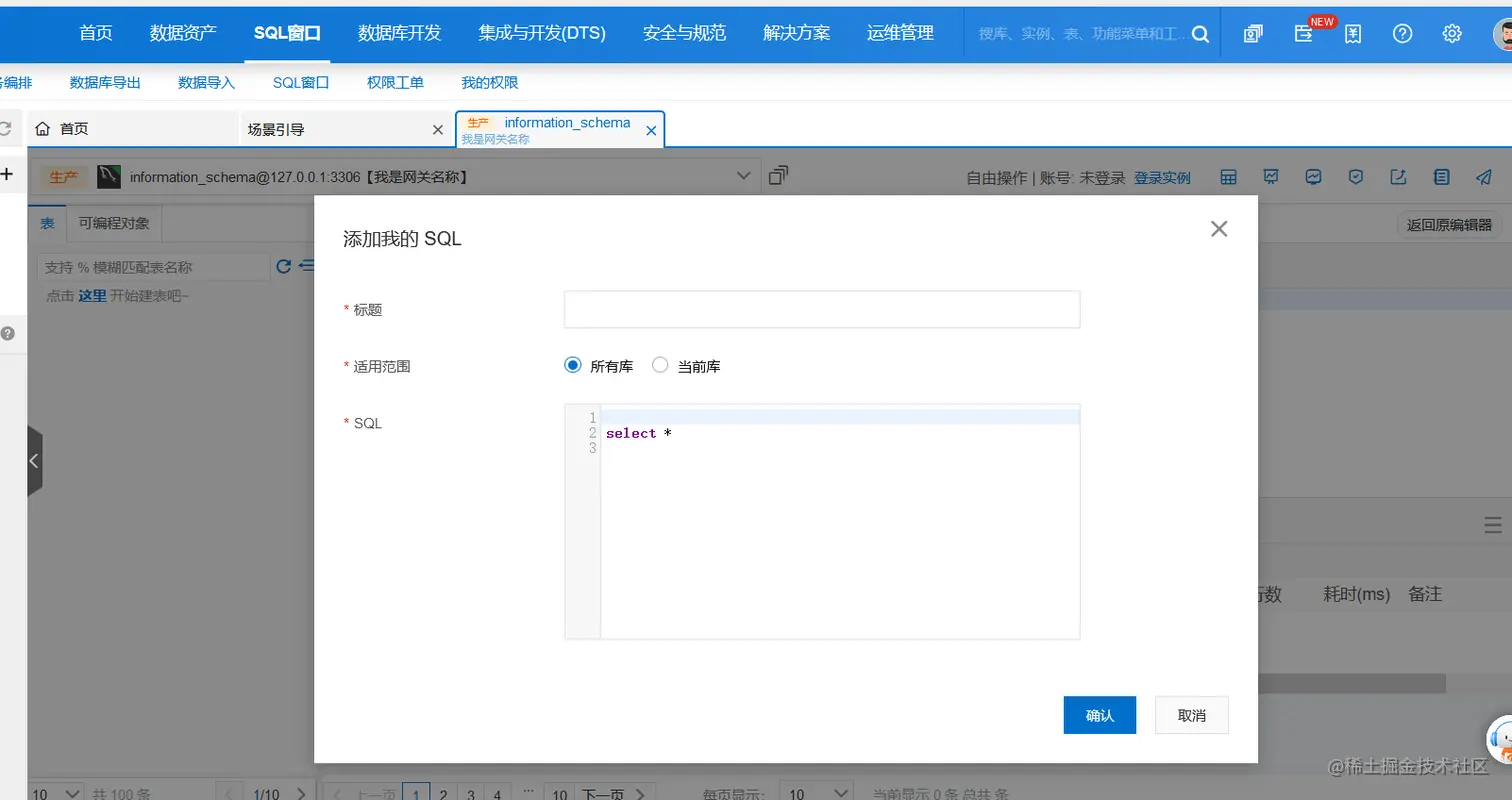
Task: Select the 当前库 radio option
Action: 660,365
